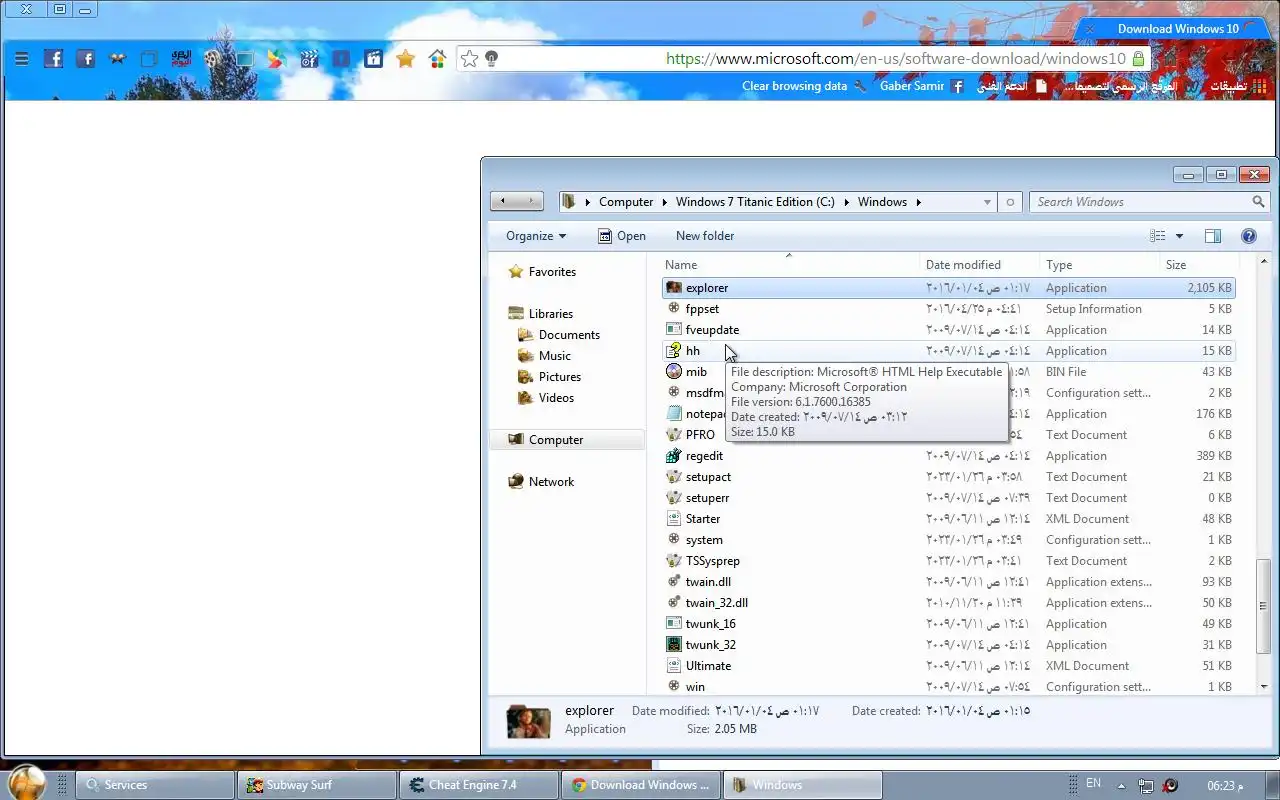Open the الدعم الفني bookmark
Image resolution: width=1280 pixels, height=800 pixels.
[x=1012, y=86]
